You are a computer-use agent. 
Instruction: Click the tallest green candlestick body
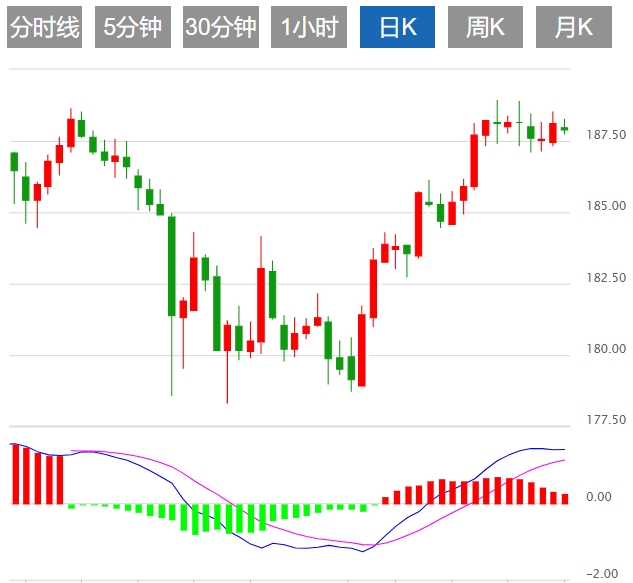[171, 265]
